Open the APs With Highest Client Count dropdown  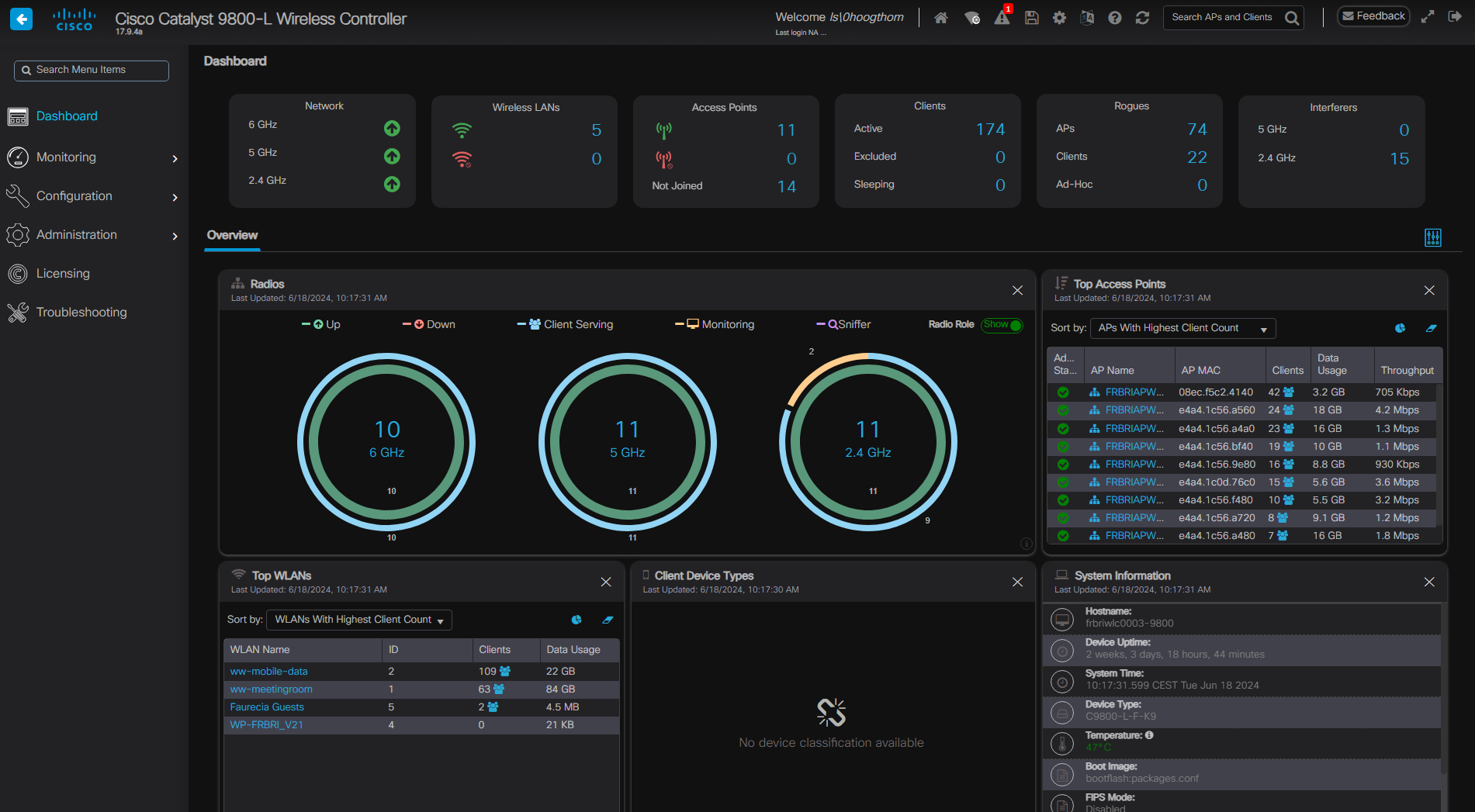pos(1182,328)
